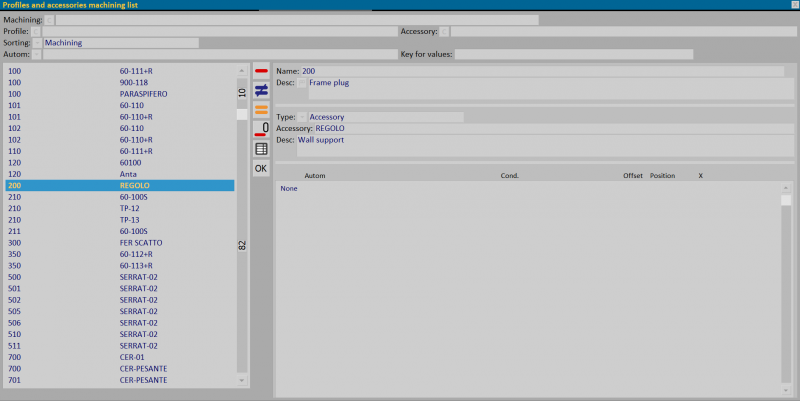
Task: Click the C button next to Machining
Action: click(49, 20)
